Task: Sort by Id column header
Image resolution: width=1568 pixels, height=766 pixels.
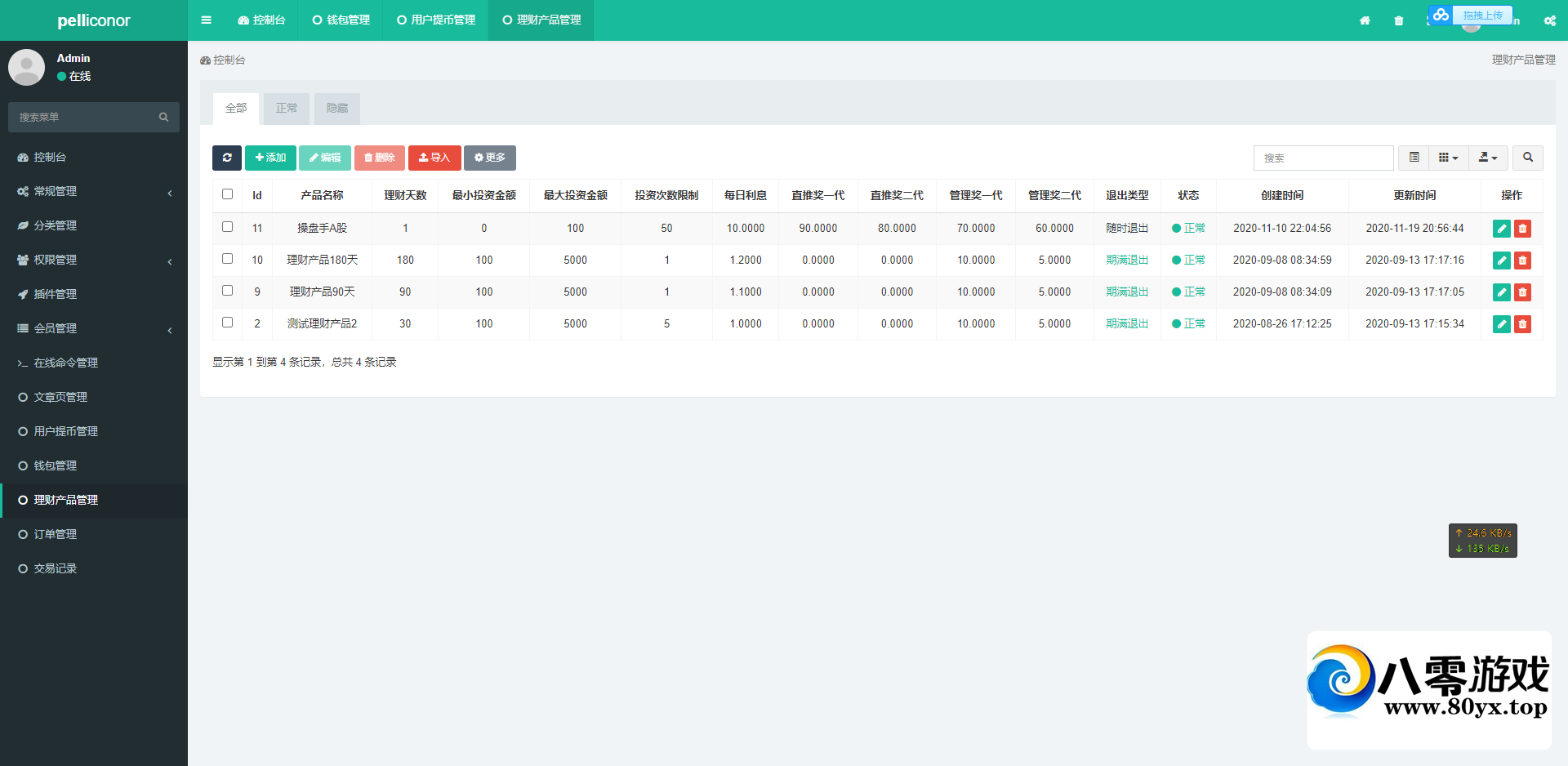Action: coord(257,196)
